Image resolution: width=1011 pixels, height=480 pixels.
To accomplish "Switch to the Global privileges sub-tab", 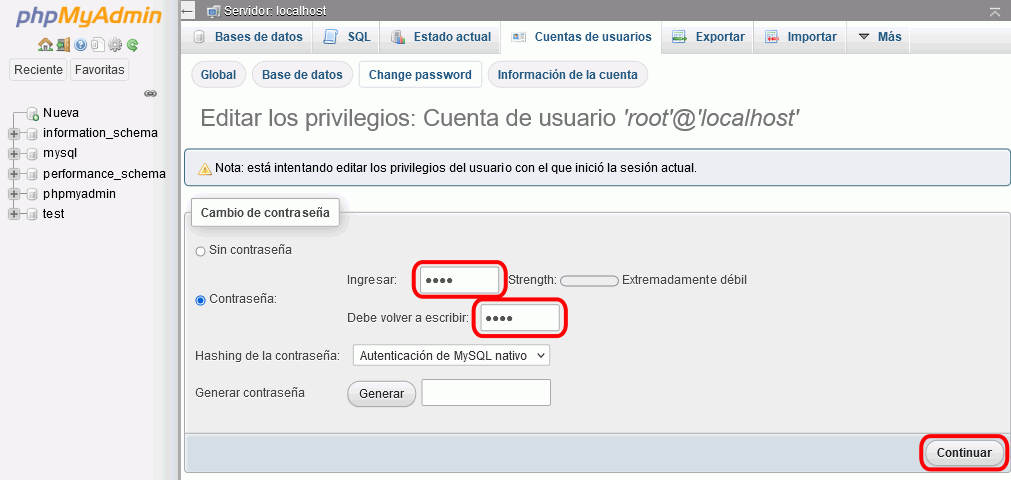I will [x=219, y=75].
